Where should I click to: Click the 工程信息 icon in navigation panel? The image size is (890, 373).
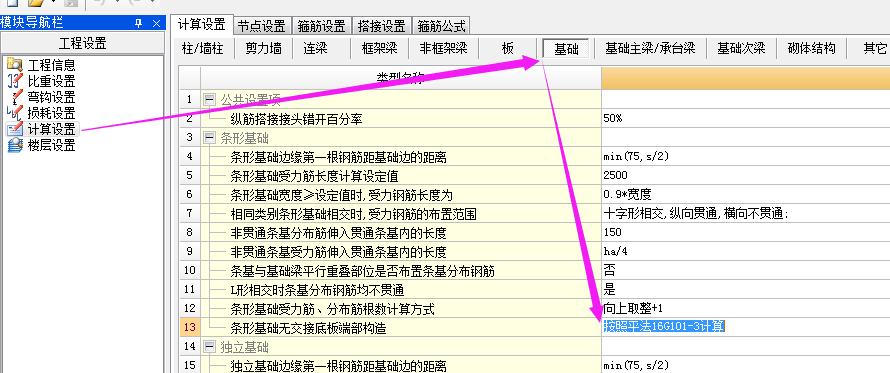pyautogui.click(x=15, y=65)
